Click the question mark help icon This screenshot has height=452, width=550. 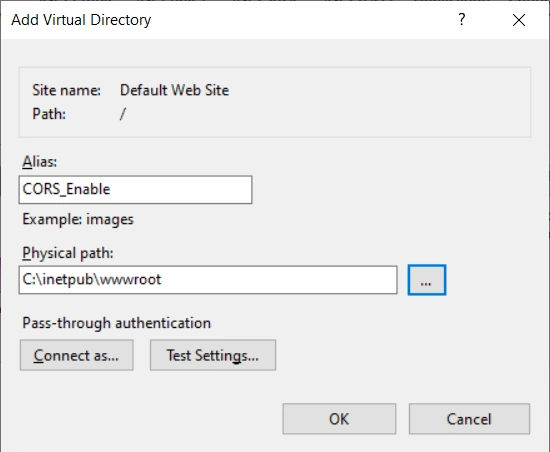tap(462, 20)
